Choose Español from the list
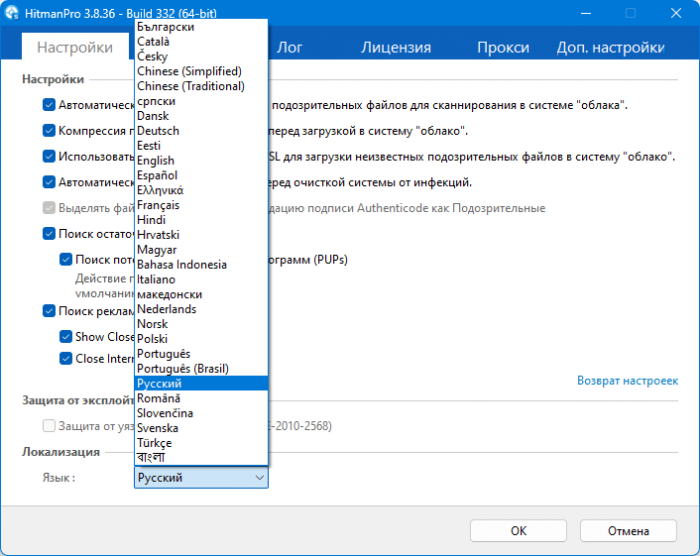Image resolution: width=700 pixels, height=556 pixels. [x=201, y=175]
